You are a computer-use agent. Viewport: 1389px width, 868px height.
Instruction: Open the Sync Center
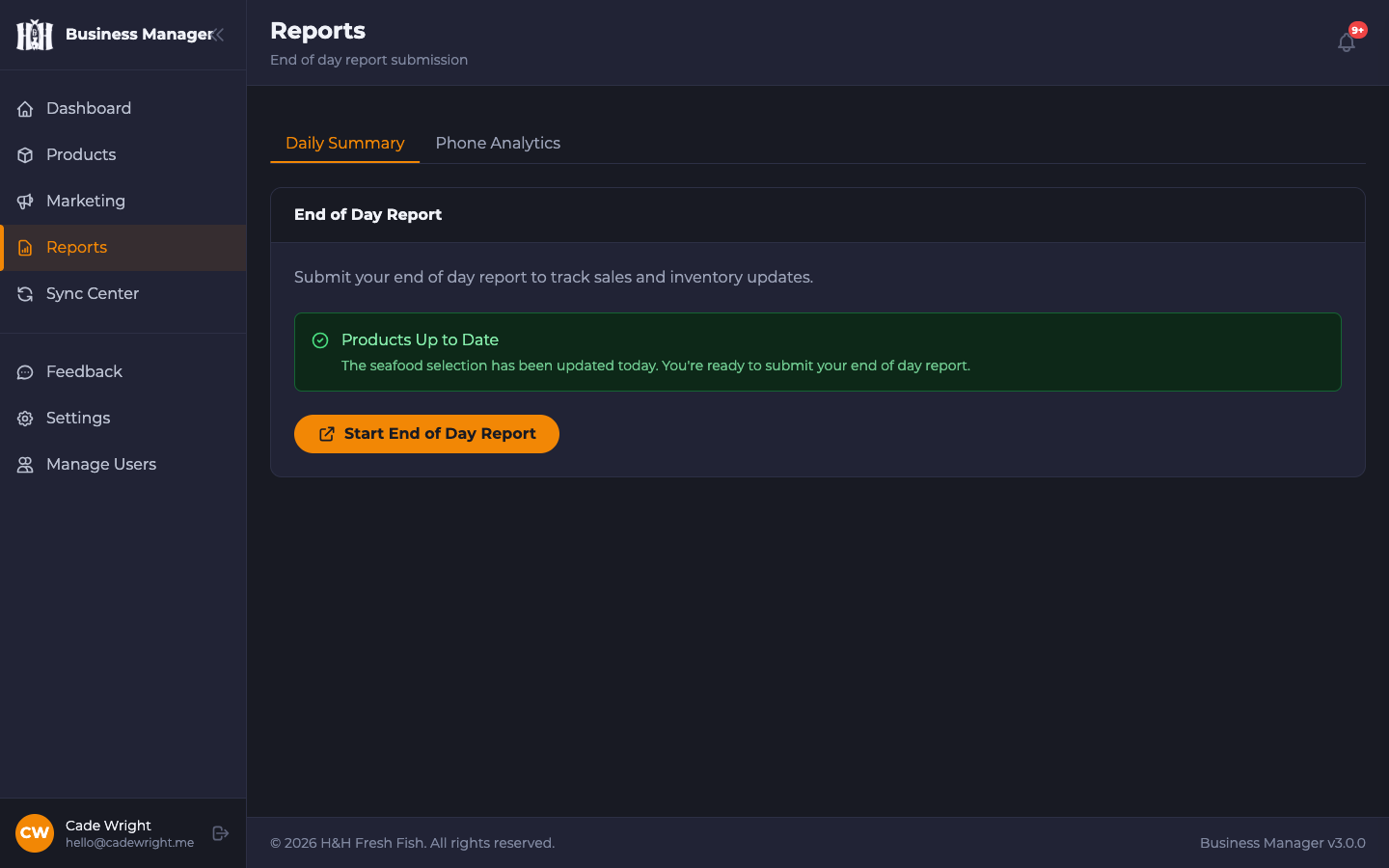[x=123, y=294]
